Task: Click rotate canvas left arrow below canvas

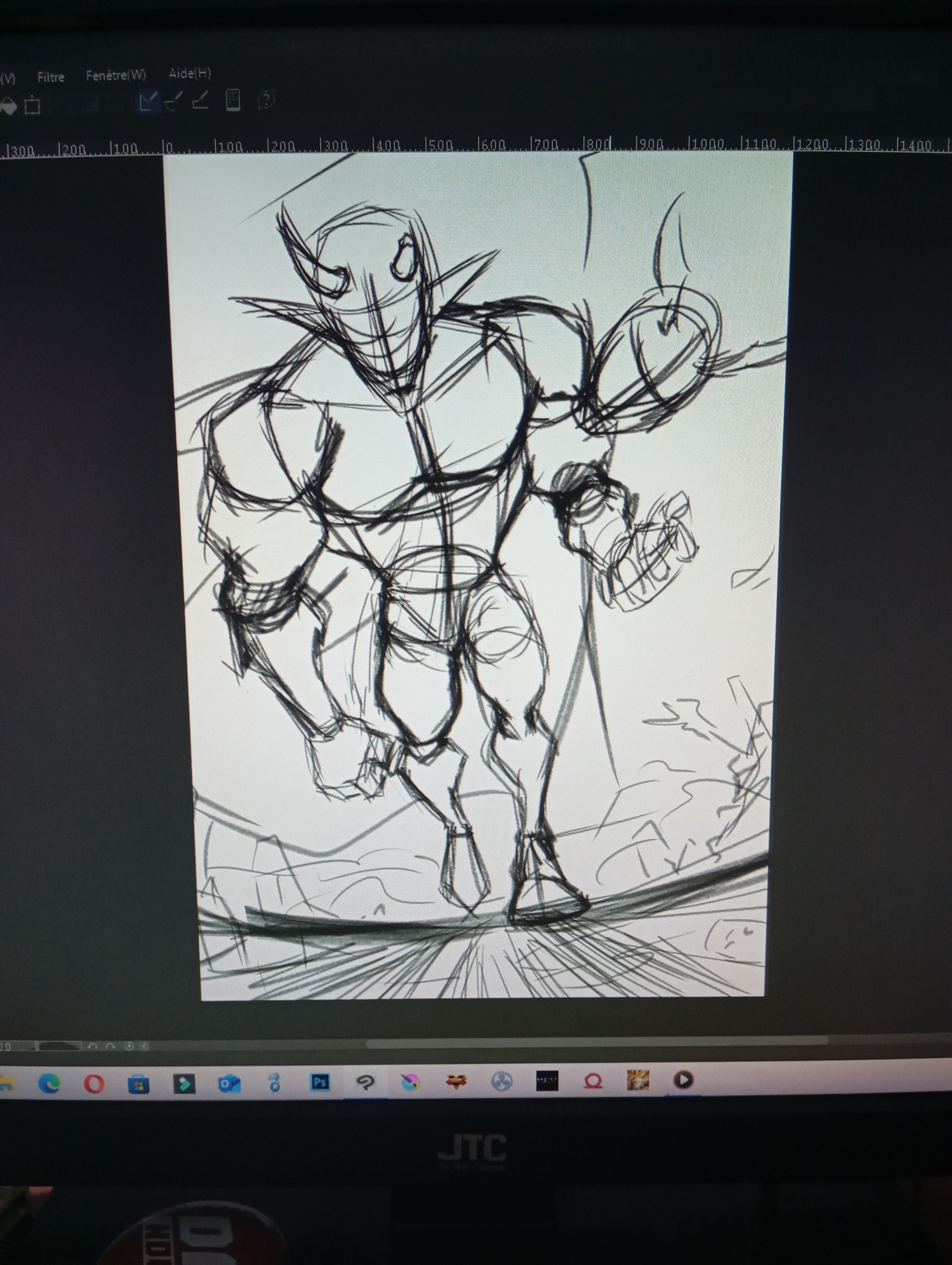Action: click(x=93, y=1046)
